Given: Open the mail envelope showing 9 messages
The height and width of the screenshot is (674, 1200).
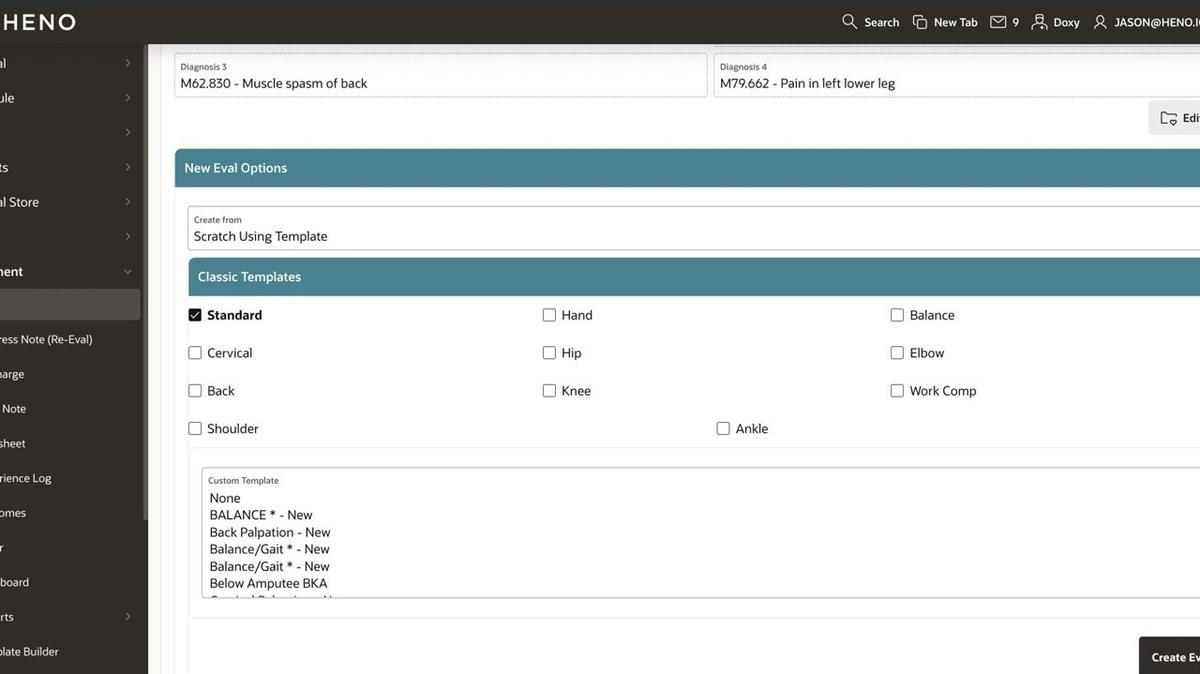Looking at the screenshot, I should pyautogui.click(x=996, y=21).
